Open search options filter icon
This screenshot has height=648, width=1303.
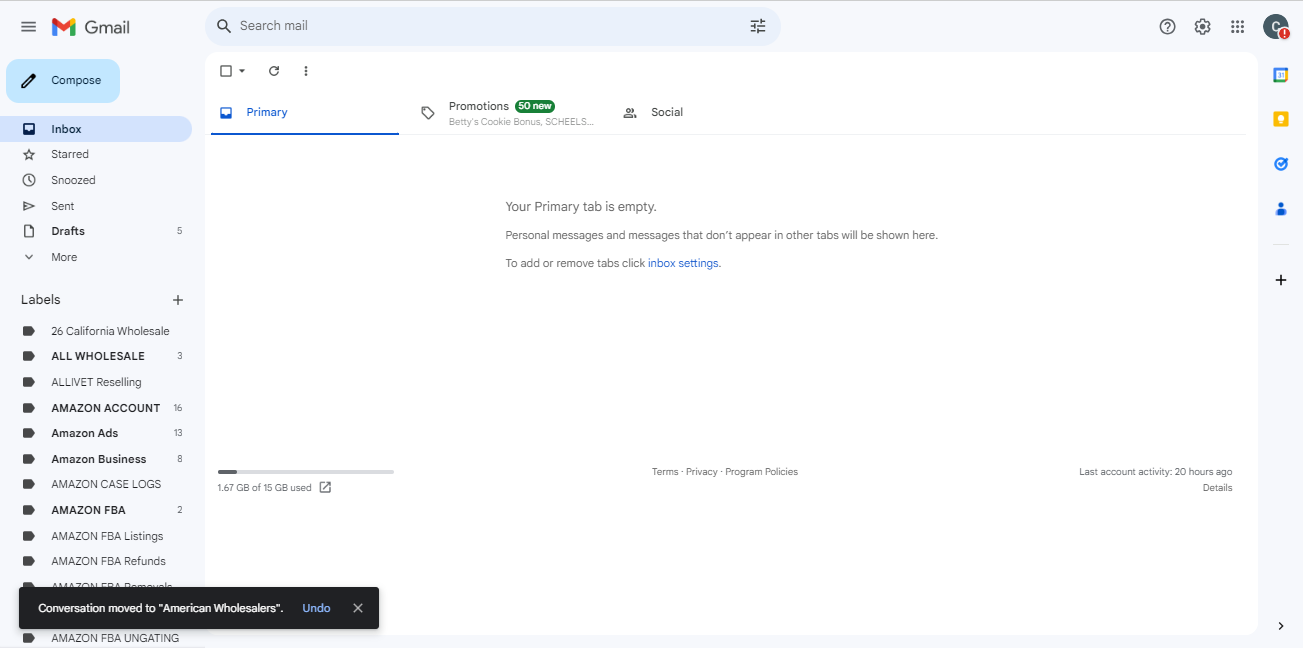pos(758,26)
